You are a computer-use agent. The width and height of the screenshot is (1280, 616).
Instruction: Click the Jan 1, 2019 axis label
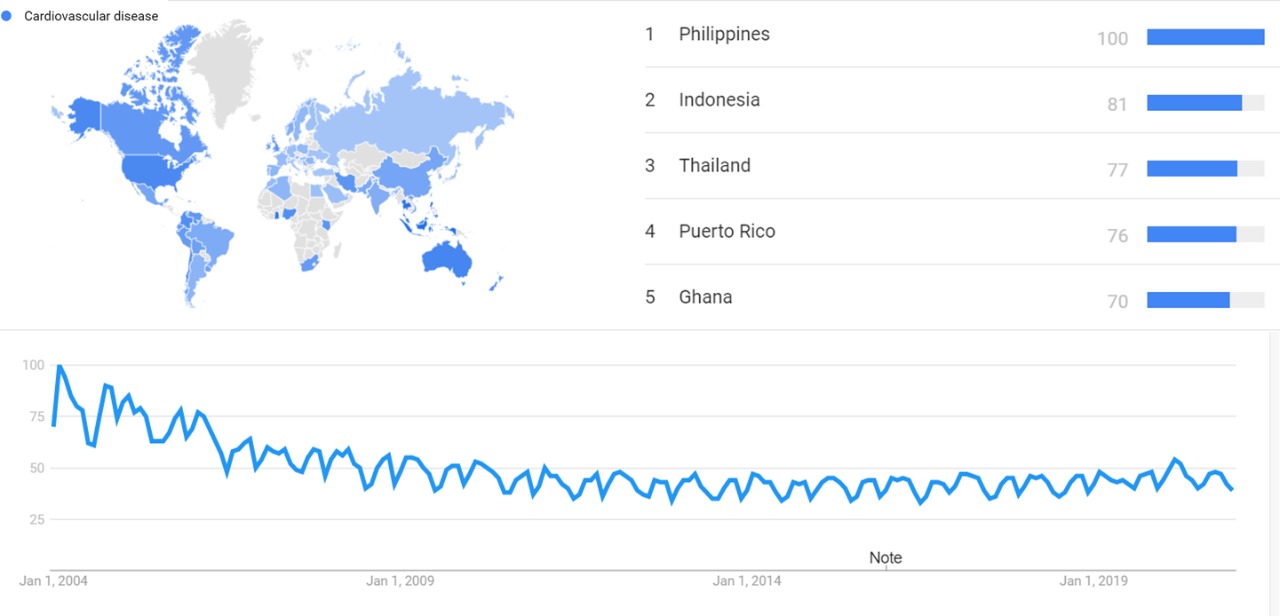[x=1093, y=581]
